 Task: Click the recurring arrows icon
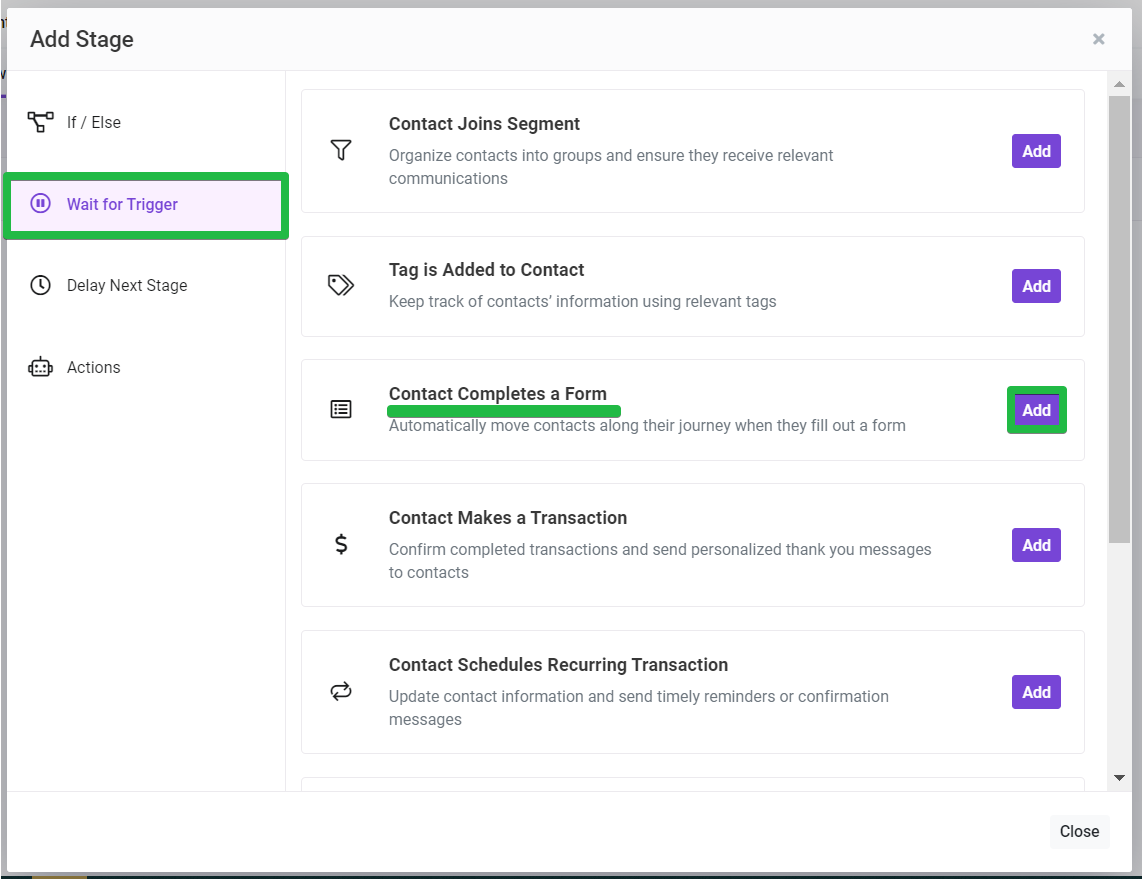click(341, 691)
